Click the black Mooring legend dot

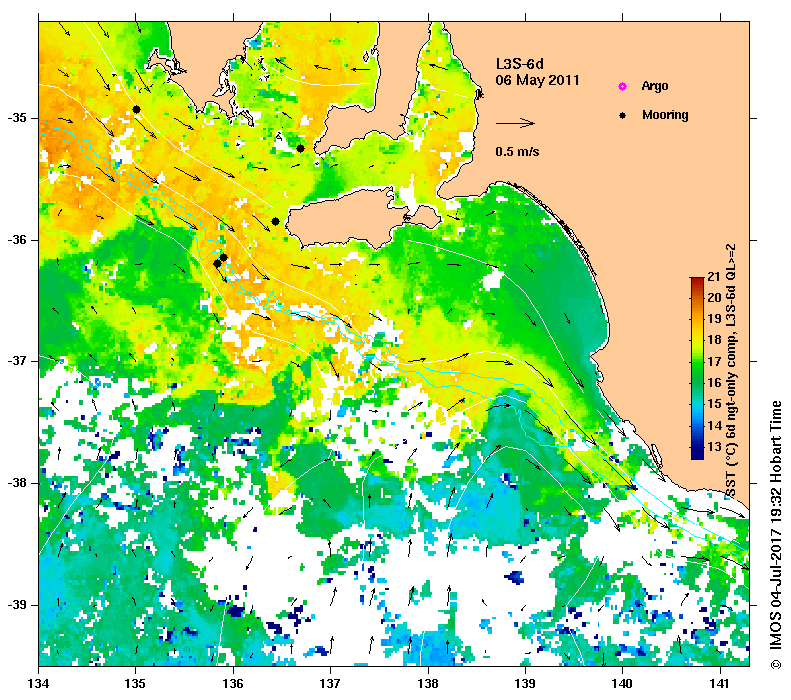coord(623,115)
